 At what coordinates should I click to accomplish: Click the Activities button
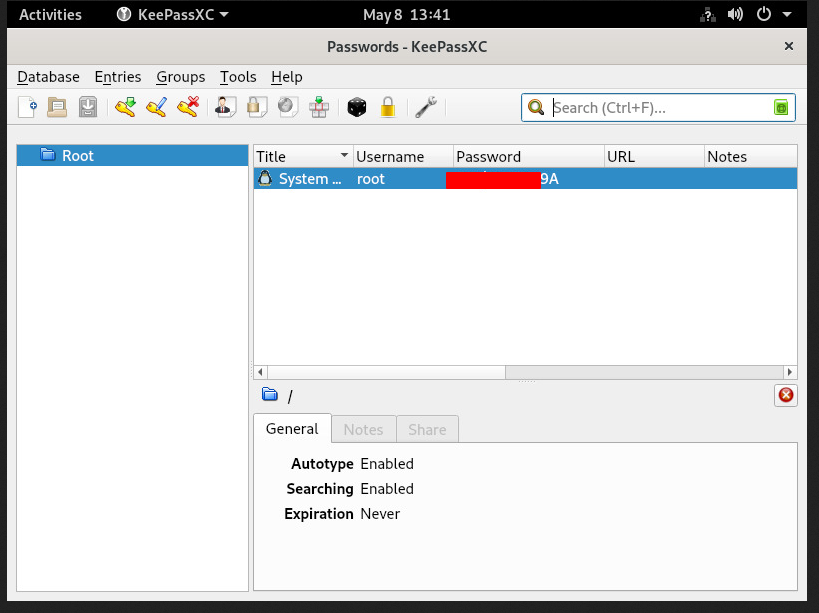click(x=50, y=14)
